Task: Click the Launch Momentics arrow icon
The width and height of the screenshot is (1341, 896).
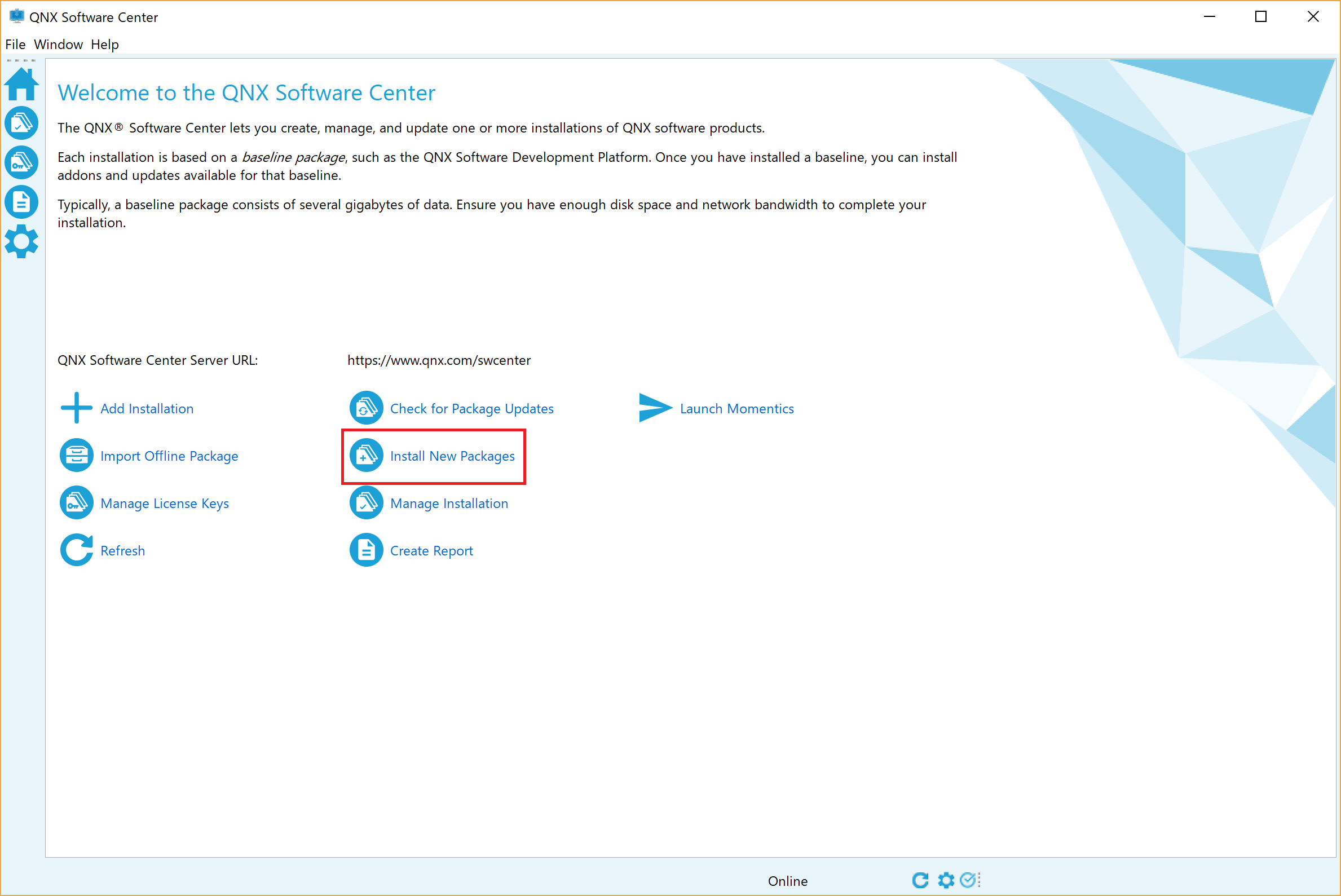Action: tap(655, 408)
